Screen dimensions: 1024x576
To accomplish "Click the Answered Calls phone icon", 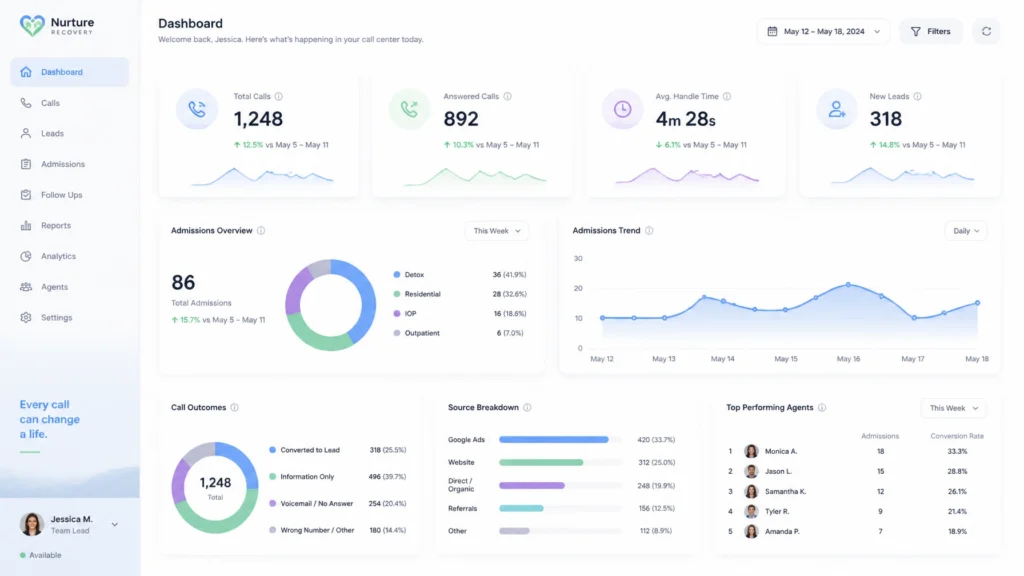I will [x=409, y=109].
